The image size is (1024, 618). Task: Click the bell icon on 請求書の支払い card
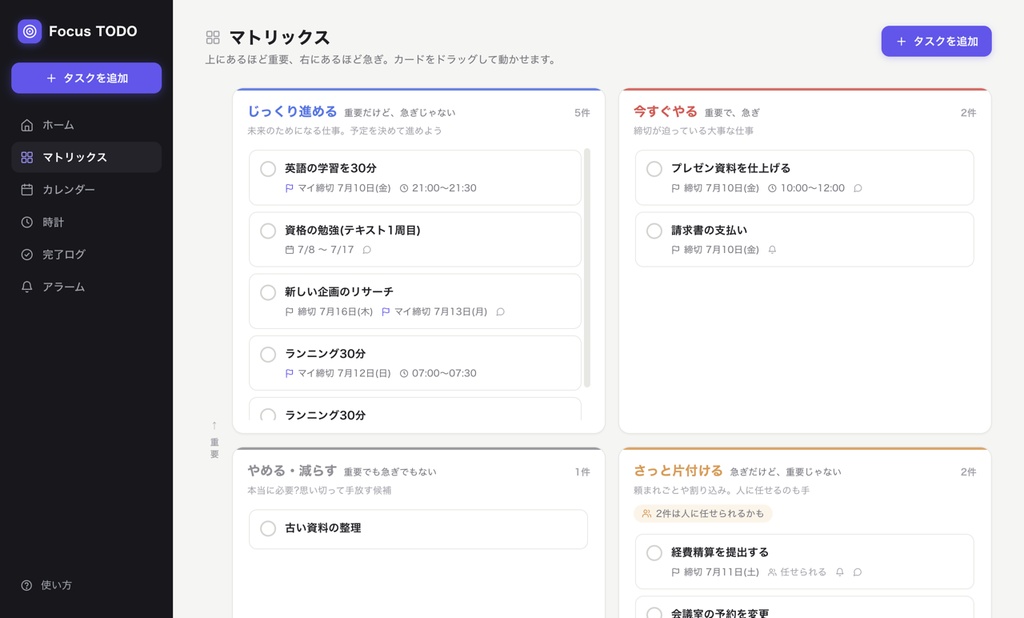[772, 250]
